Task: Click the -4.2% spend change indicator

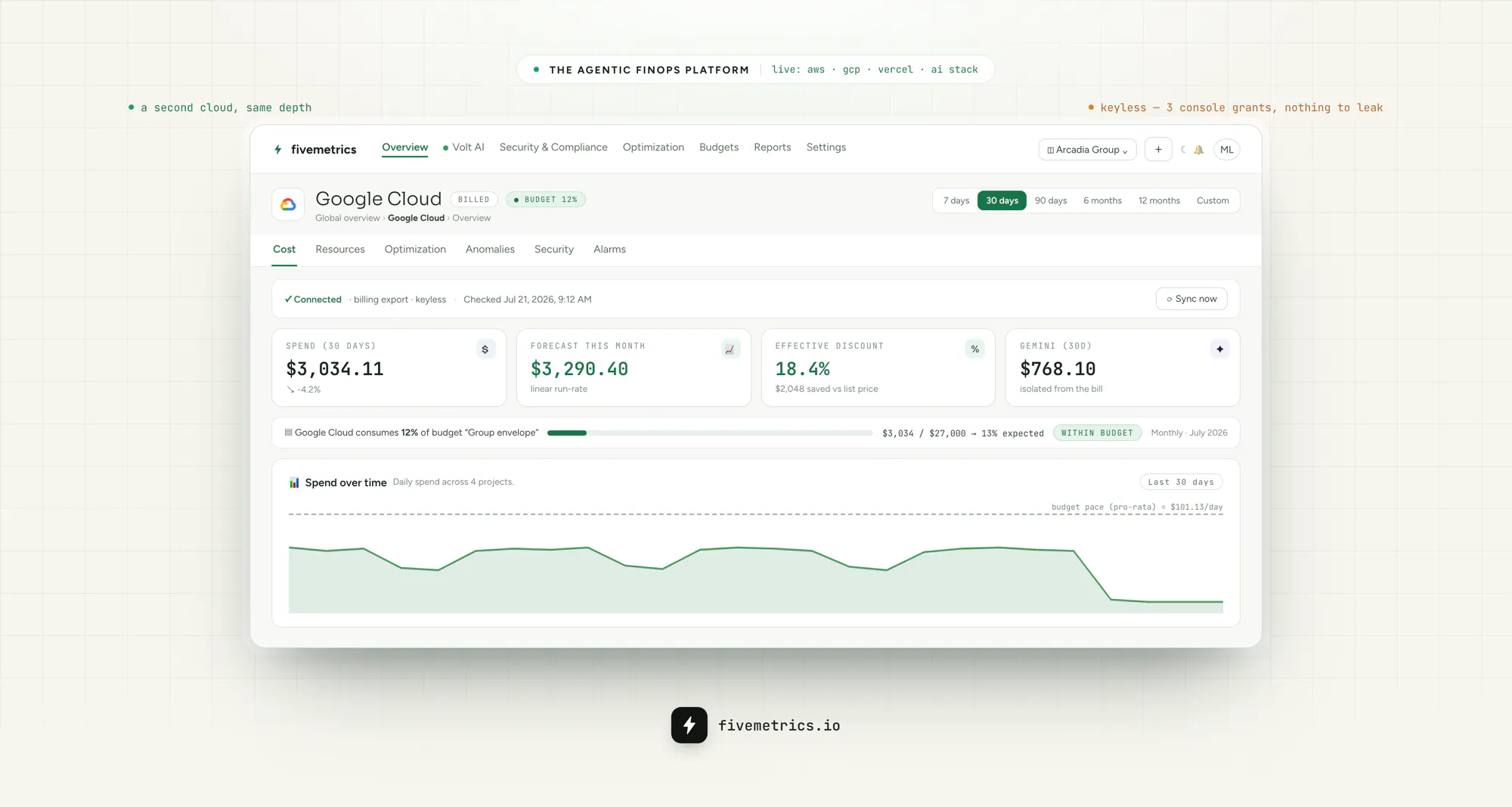Action: click(x=304, y=390)
